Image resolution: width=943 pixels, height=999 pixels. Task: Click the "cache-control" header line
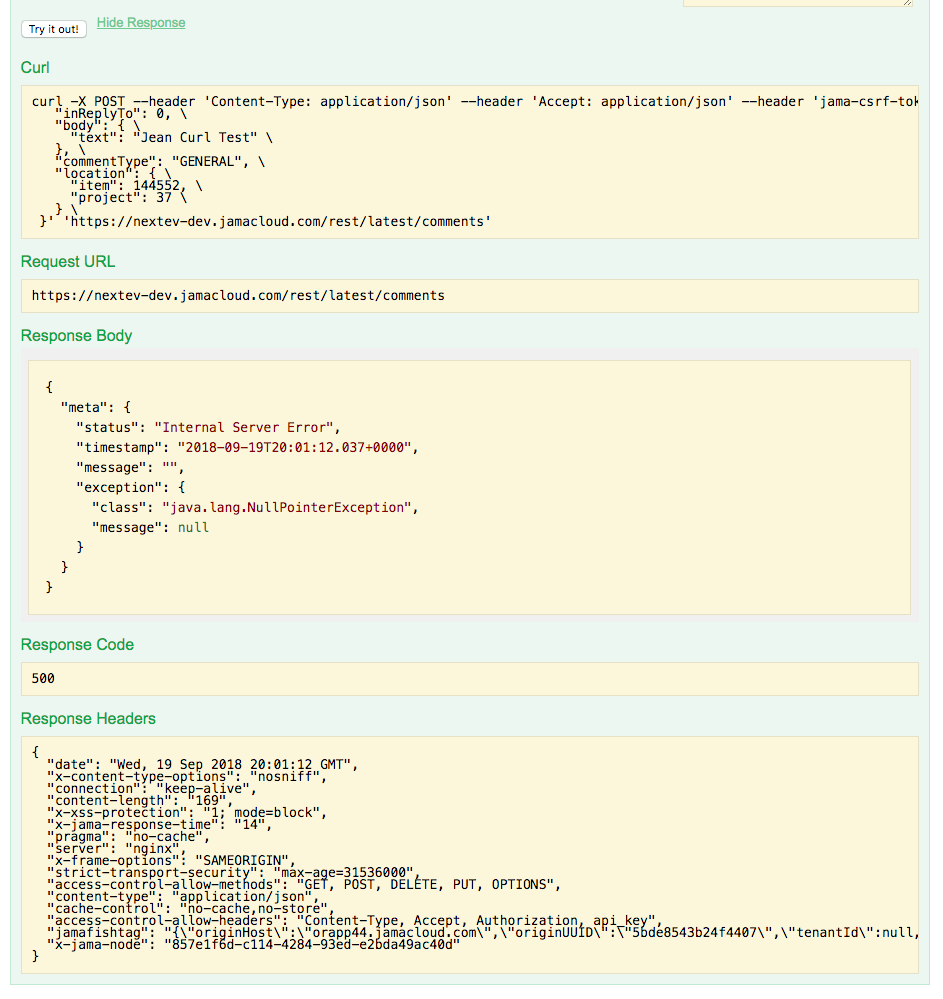click(x=191, y=909)
